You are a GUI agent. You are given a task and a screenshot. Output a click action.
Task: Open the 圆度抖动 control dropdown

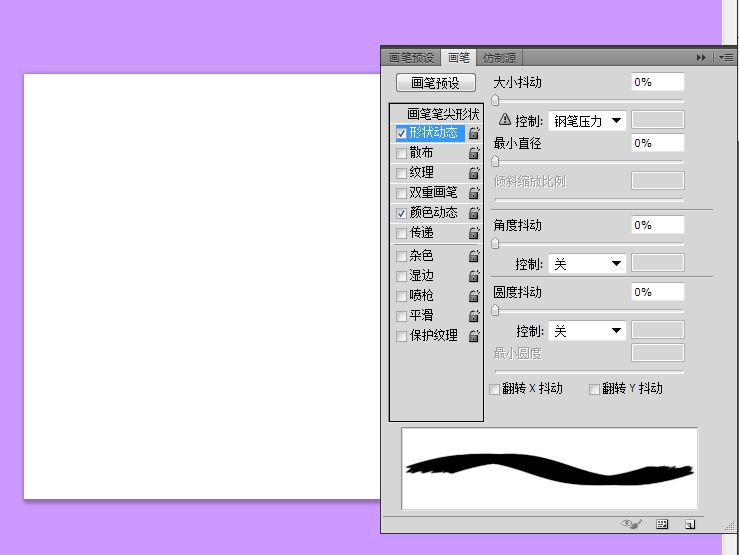pyautogui.click(x=587, y=331)
